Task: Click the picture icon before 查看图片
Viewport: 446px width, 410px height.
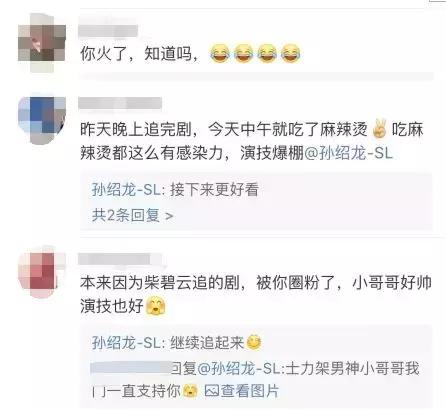Action: [x=211, y=391]
